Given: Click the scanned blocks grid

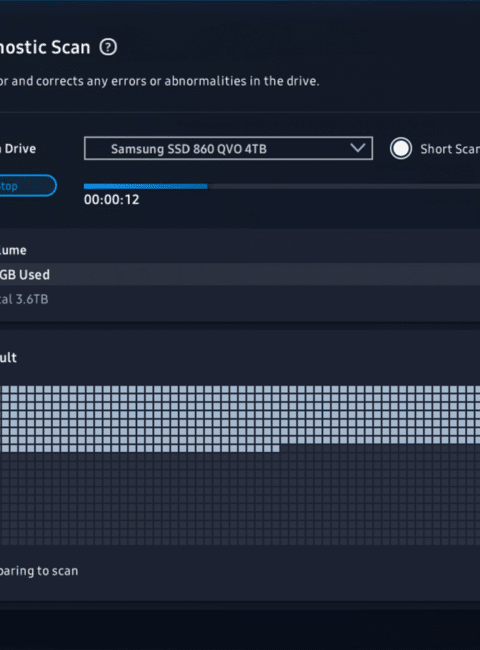Looking at the screenshot, I should pos(240,465).
